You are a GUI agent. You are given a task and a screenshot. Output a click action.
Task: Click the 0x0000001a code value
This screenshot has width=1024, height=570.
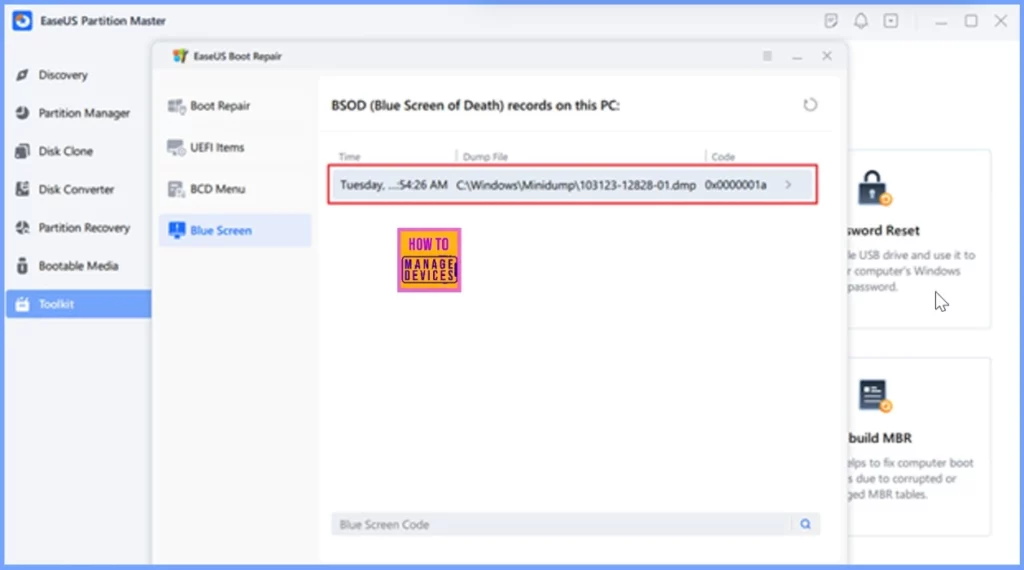tap(735, 185)
